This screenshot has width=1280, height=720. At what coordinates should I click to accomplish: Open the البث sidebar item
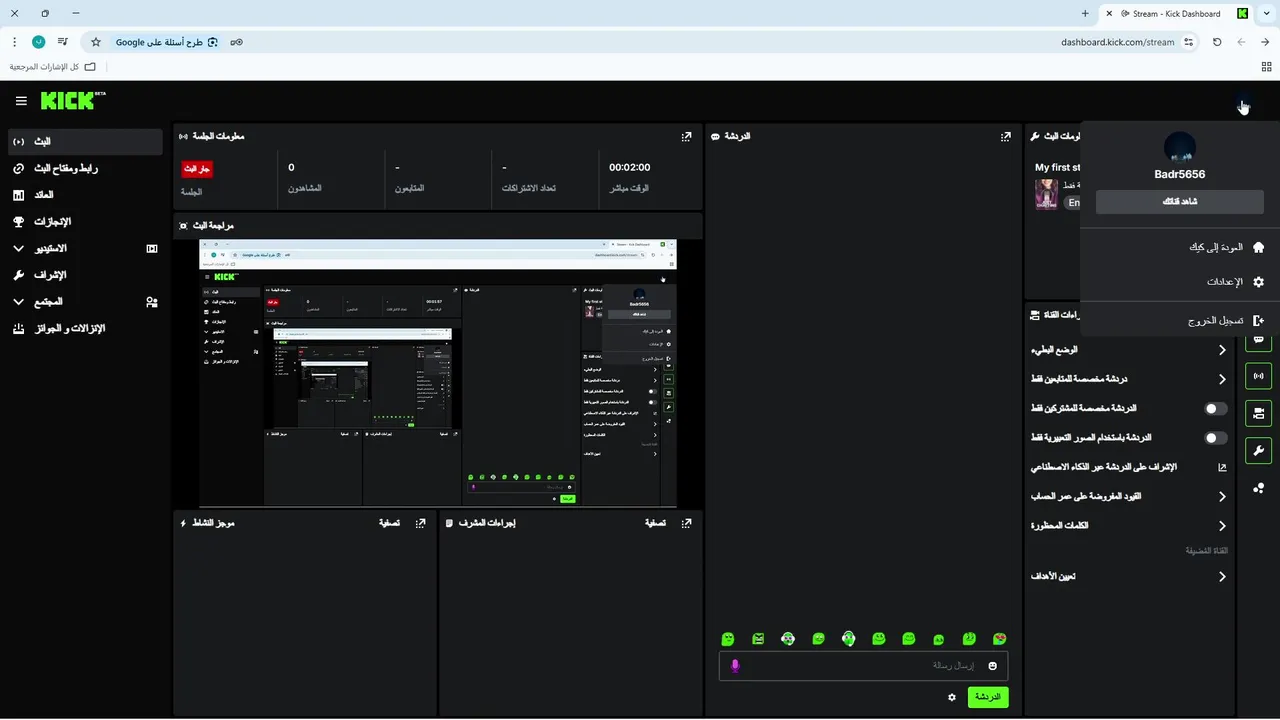84,142
